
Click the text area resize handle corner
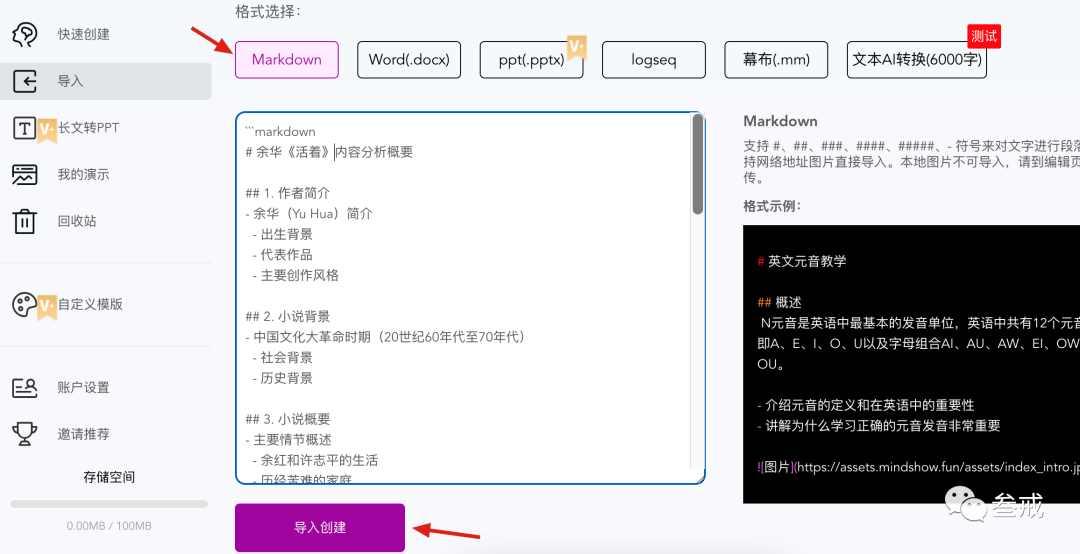coord(699,478)
